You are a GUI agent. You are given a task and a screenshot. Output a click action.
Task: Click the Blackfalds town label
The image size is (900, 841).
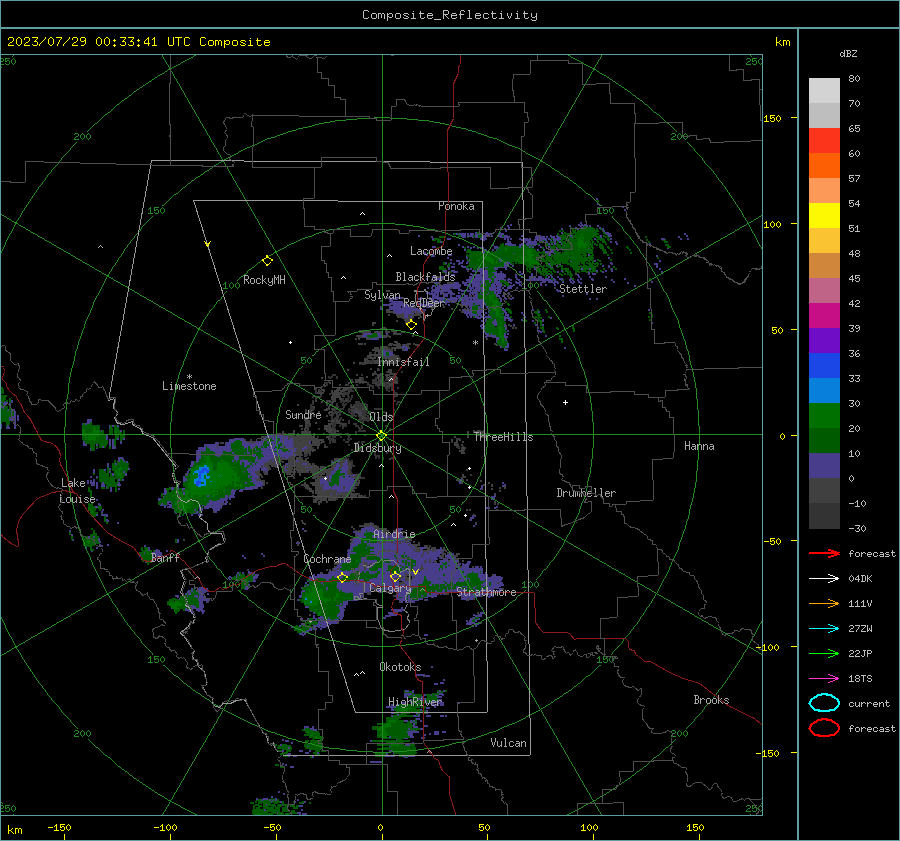pyautogui.click(x=425, y=277)
